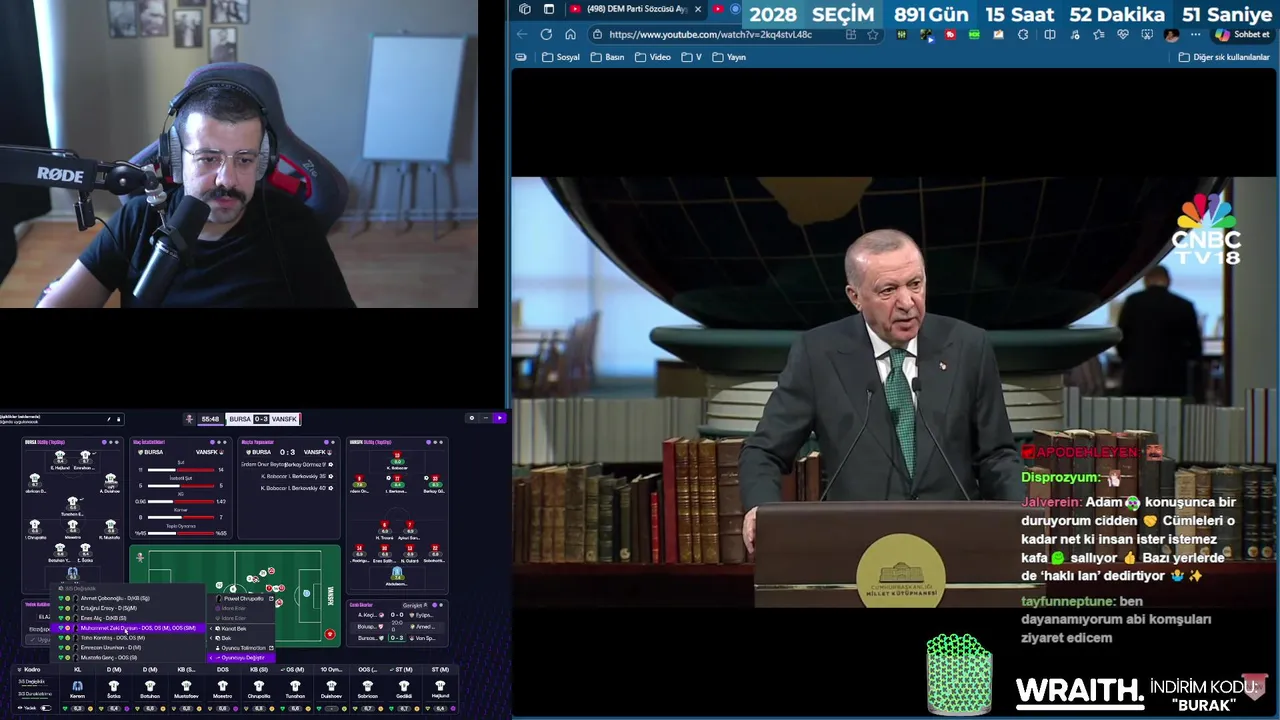Select Sobričan shirt in the Kadro bar
This screenshot has height=720, width=1280.
[x=367, y=686]
